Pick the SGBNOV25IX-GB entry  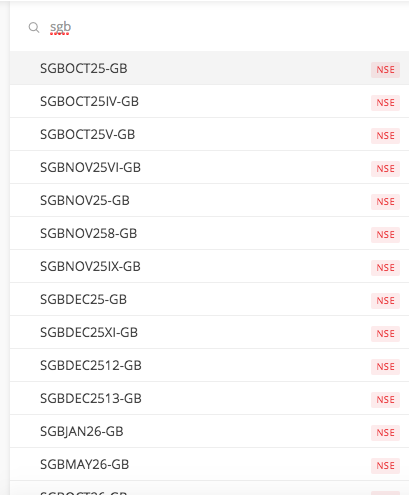click(x=209, y=266)
